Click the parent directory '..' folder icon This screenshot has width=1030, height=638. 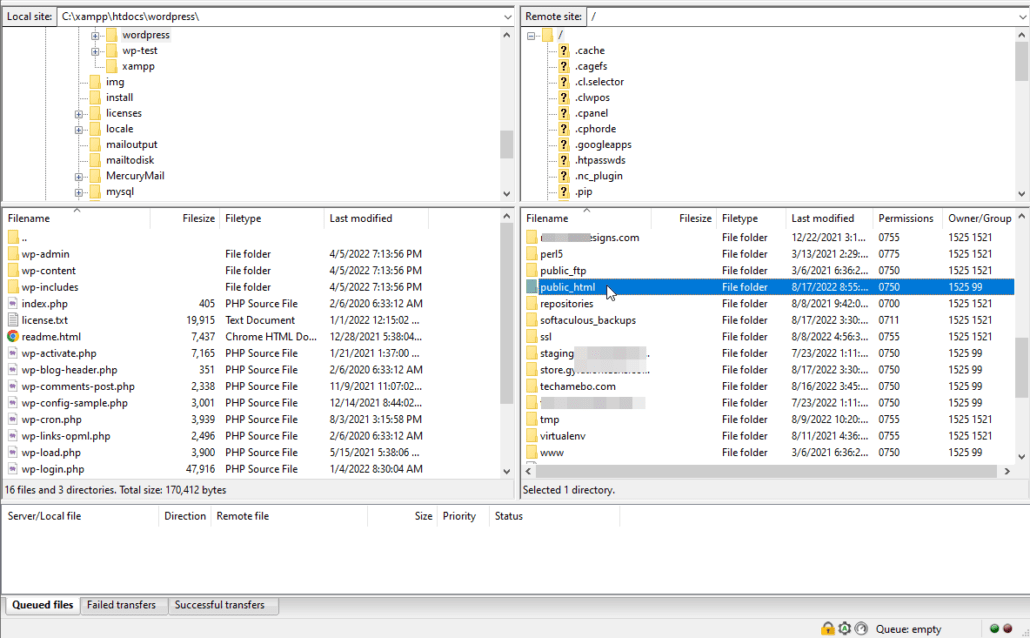click(x=13, y=237)
